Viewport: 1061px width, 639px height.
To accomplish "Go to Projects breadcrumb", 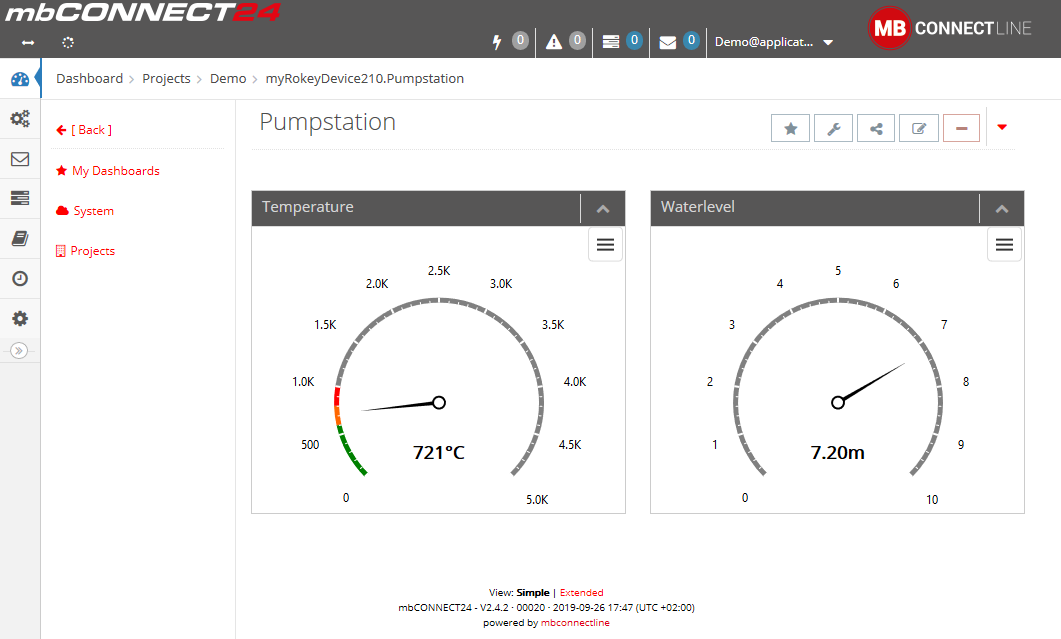I will tap(166, 79).
